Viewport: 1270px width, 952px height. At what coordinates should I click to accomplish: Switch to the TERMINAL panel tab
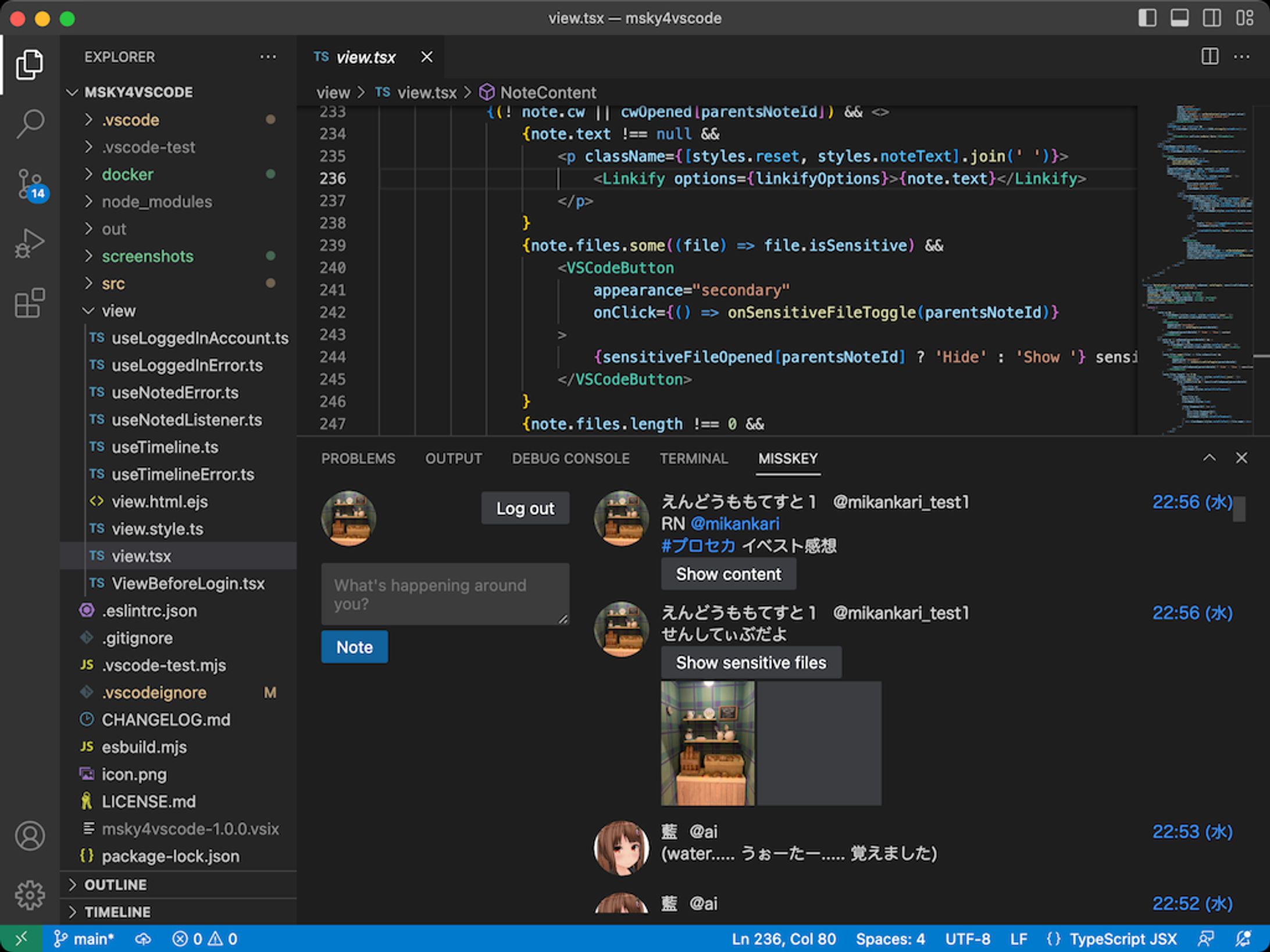click(693, 459)
